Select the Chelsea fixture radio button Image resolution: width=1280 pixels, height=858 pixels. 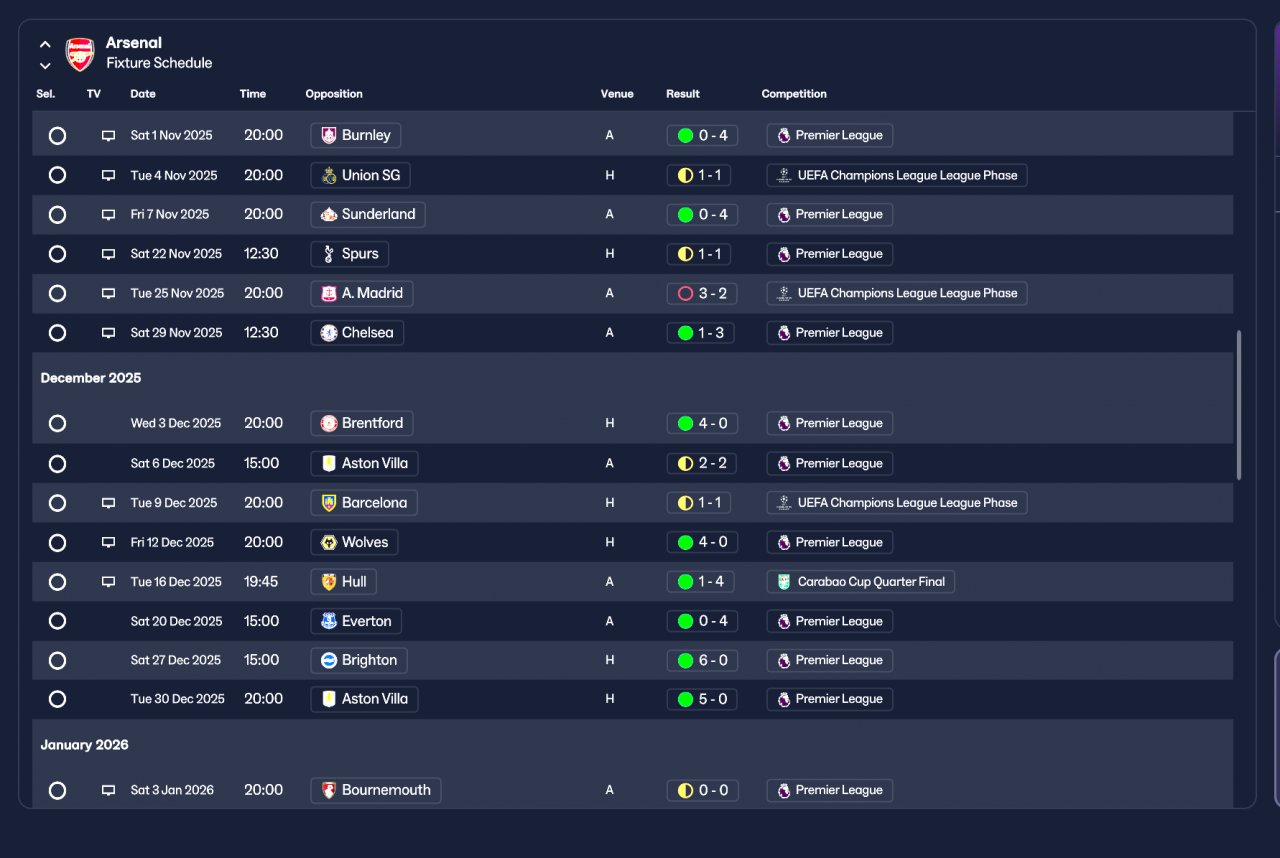57,333
